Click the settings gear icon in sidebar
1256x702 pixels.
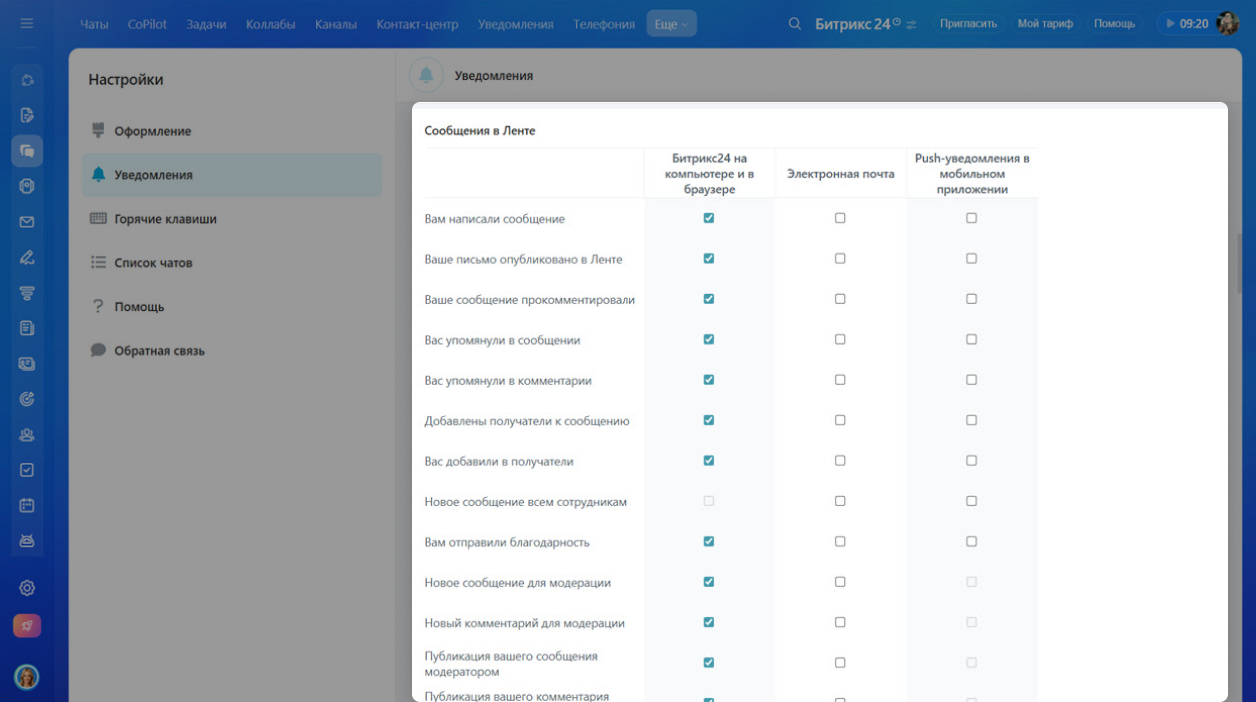[x=27, y=588]
